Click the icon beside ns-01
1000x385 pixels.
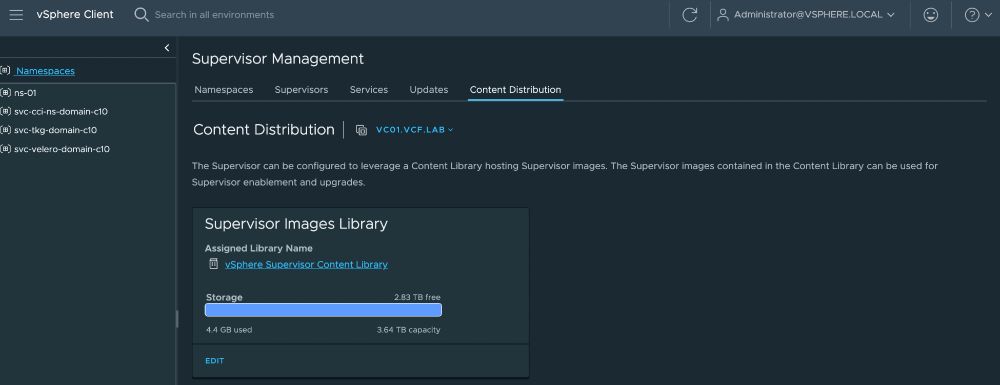(6, 92)
